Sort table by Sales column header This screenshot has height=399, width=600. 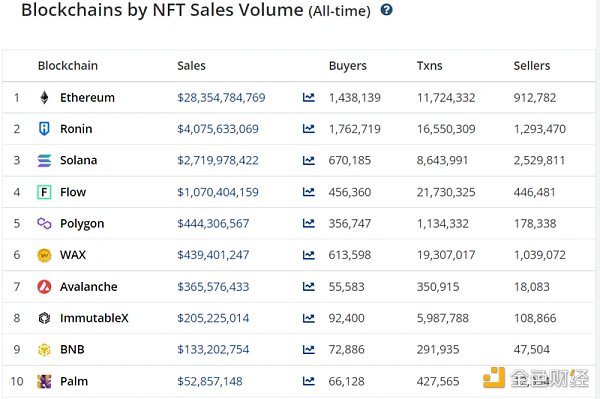191,66
